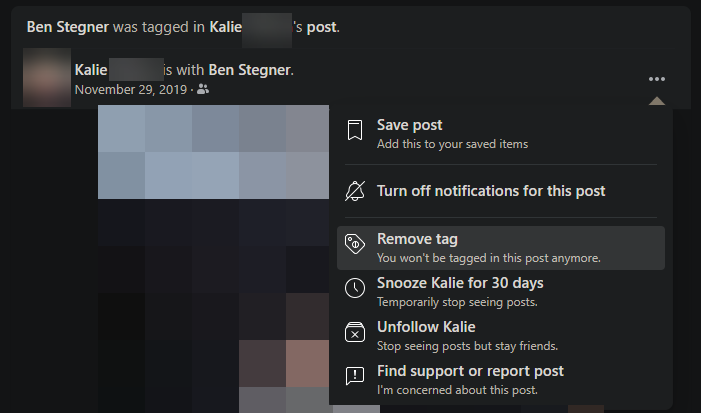This screenshot has width=701, height=413.
Task: Choose "Turn off notifications for this post"
Action: point(490,191)
